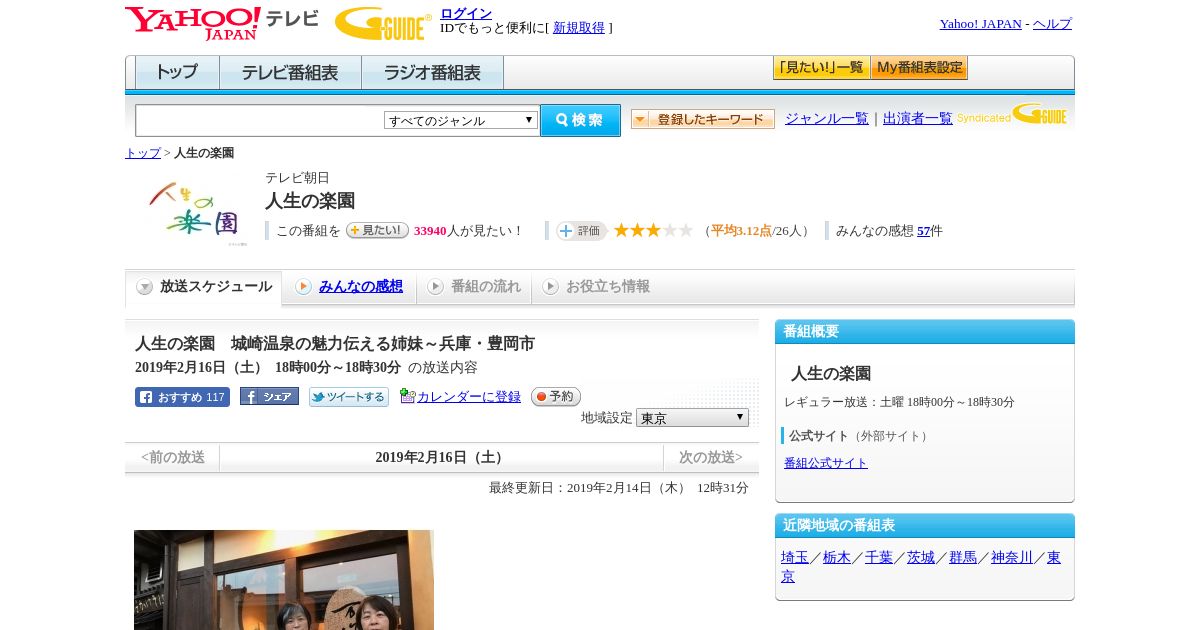Open My番組表設定 button
This screenshot has height=630, width=1200.
[919, 68]
